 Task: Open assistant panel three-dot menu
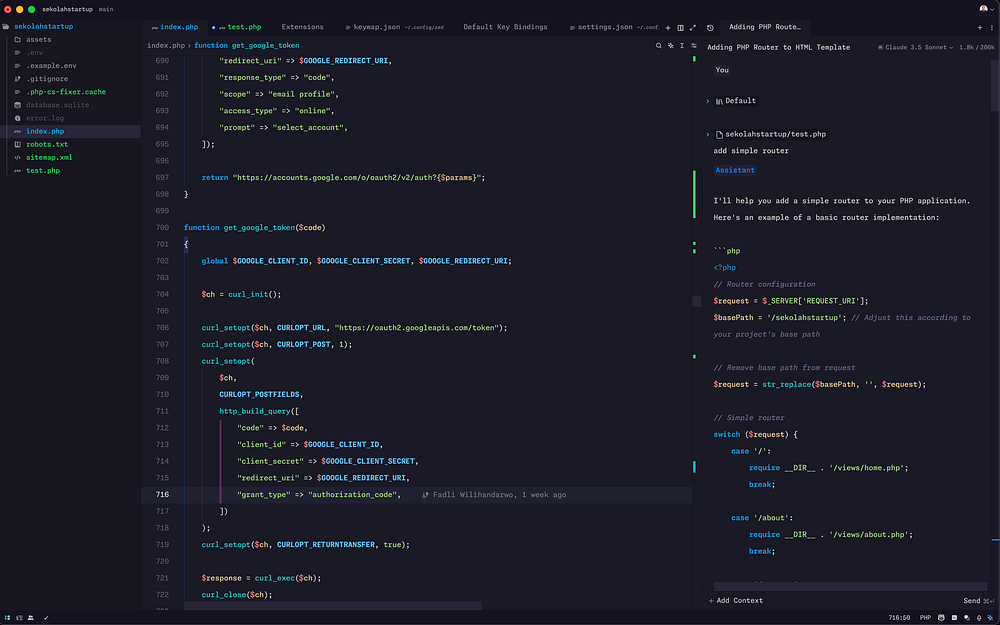tap(992, 27)
